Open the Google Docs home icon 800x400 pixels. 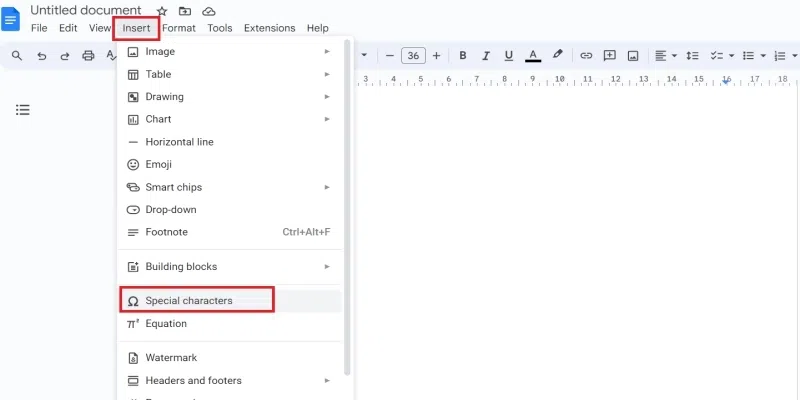pyautogui.click(x=11, y=19)
